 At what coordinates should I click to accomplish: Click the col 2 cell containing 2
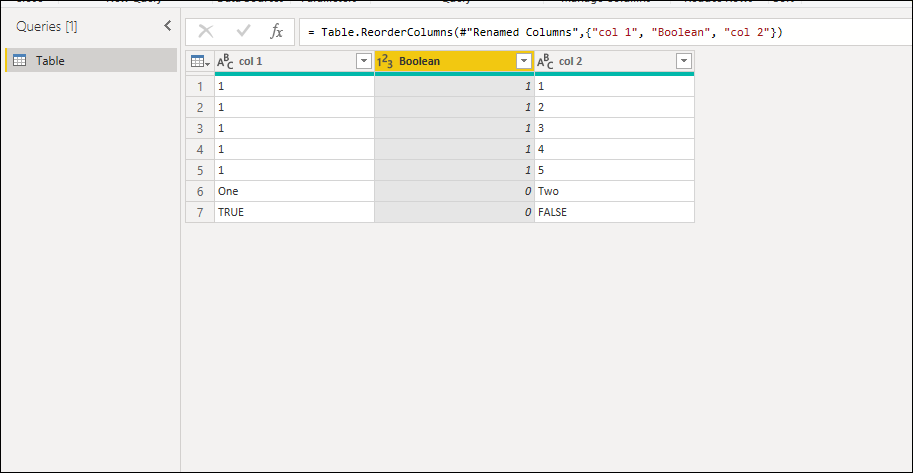614,107
